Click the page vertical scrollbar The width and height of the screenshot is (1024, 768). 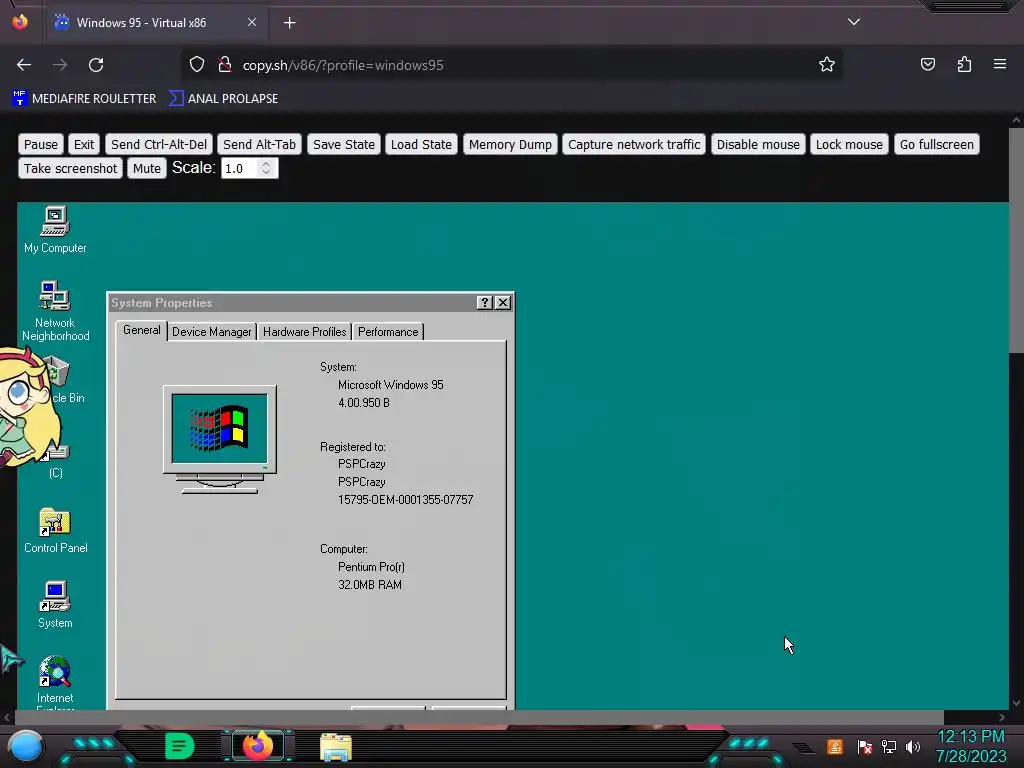(1016, 242)
